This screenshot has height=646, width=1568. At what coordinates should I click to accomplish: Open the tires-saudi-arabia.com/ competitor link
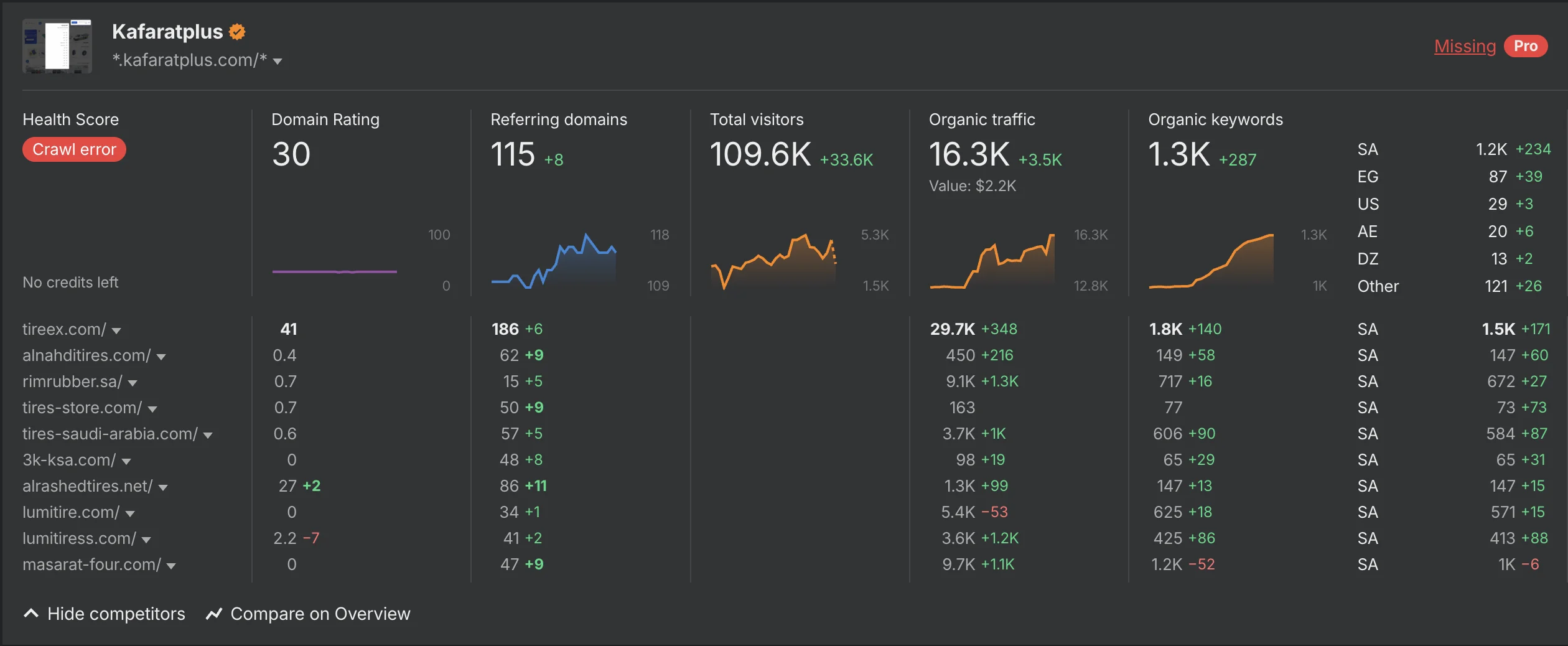tap(110, 434)
